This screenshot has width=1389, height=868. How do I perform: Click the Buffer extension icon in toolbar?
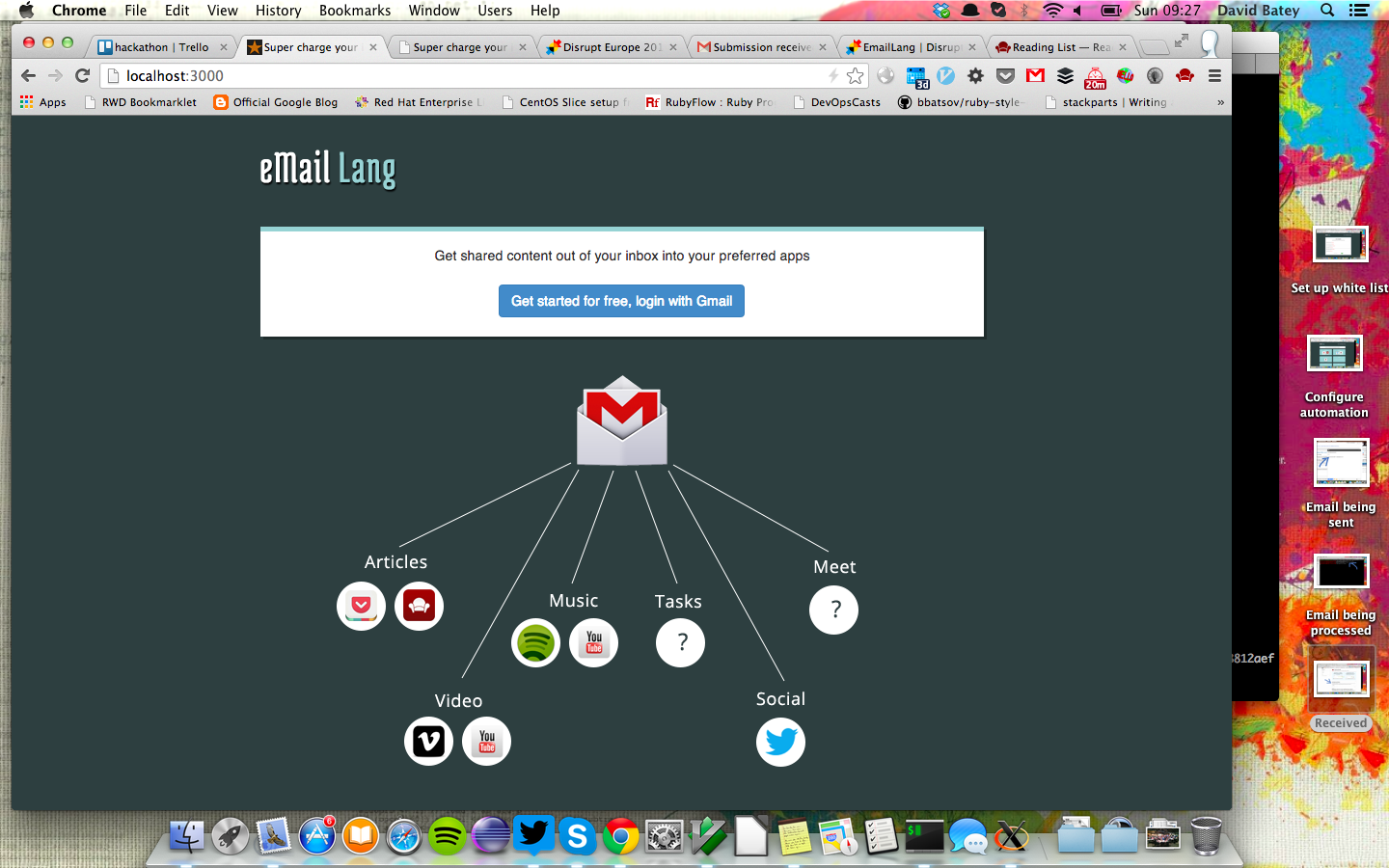[1065, 75]
